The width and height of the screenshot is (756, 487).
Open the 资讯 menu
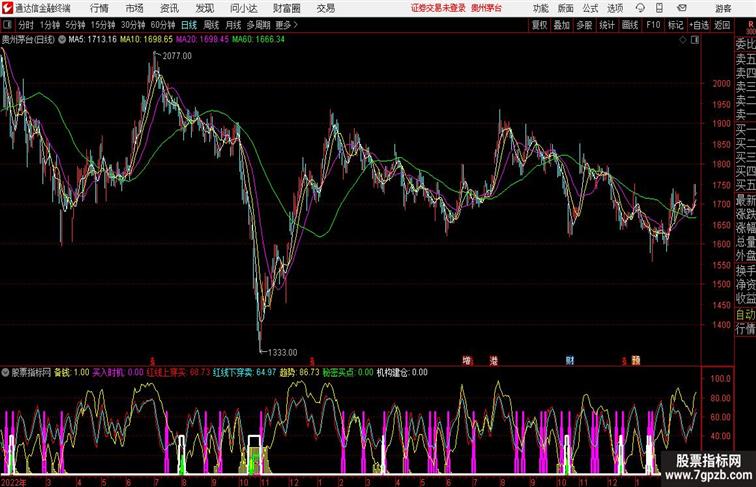(169, 8)
